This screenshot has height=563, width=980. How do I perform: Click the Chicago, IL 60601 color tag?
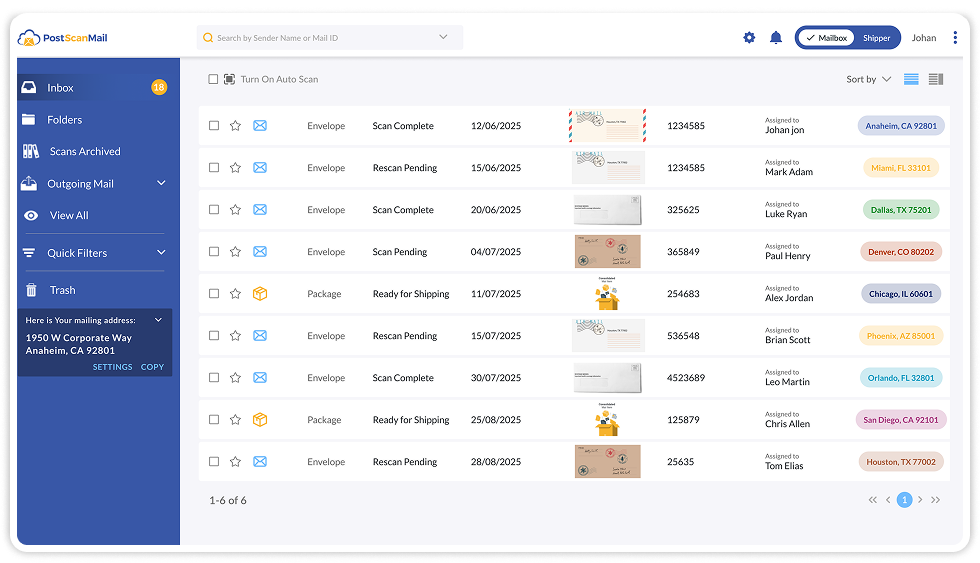[x=900, y=294]
